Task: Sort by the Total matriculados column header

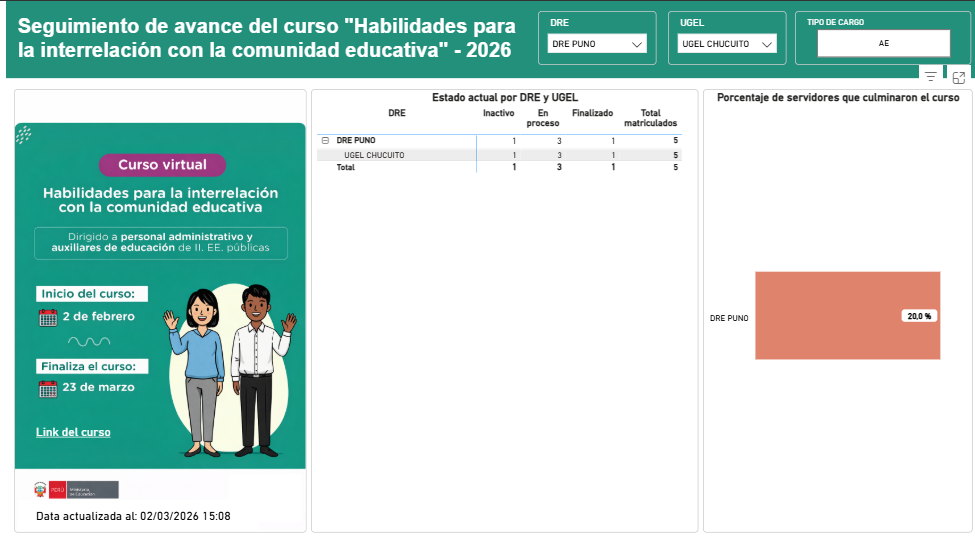Action: pos(650,118)
